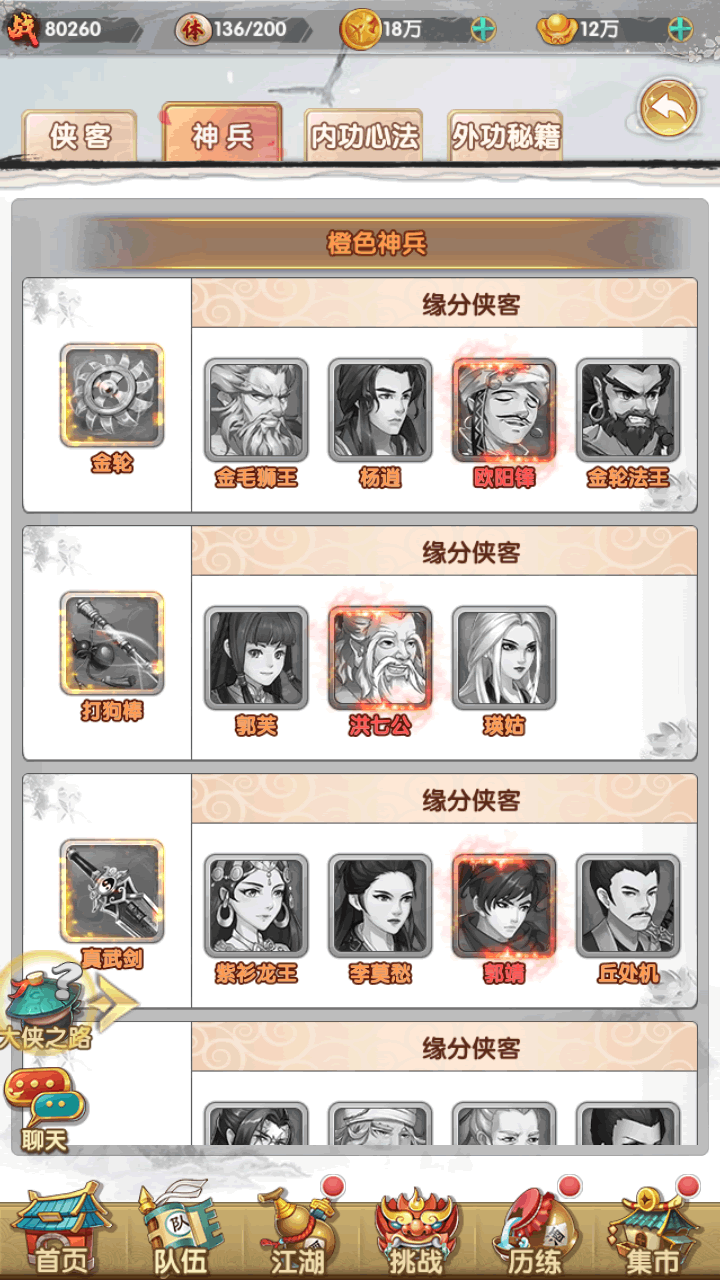Switch to the 侠客 tab
Image resolution: width=720 pixels, height=1280 pixels.
pyautogui.click(x=80, y=136)
